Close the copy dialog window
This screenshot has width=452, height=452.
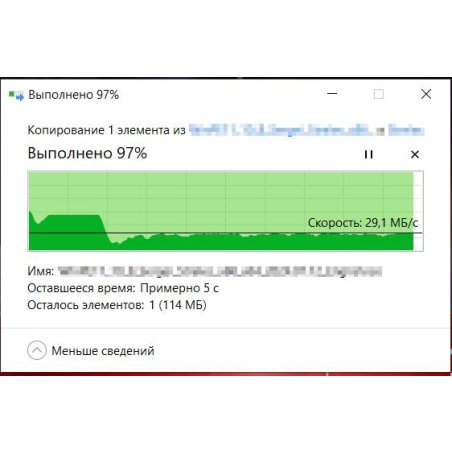[x=426, y=94]
